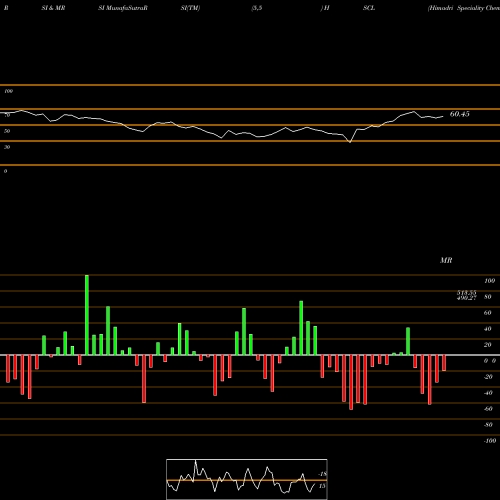Viewport: 500px width, 500px height.
Task: Open the mini oscillator thumbnail chart
Action: coord(247,479)
